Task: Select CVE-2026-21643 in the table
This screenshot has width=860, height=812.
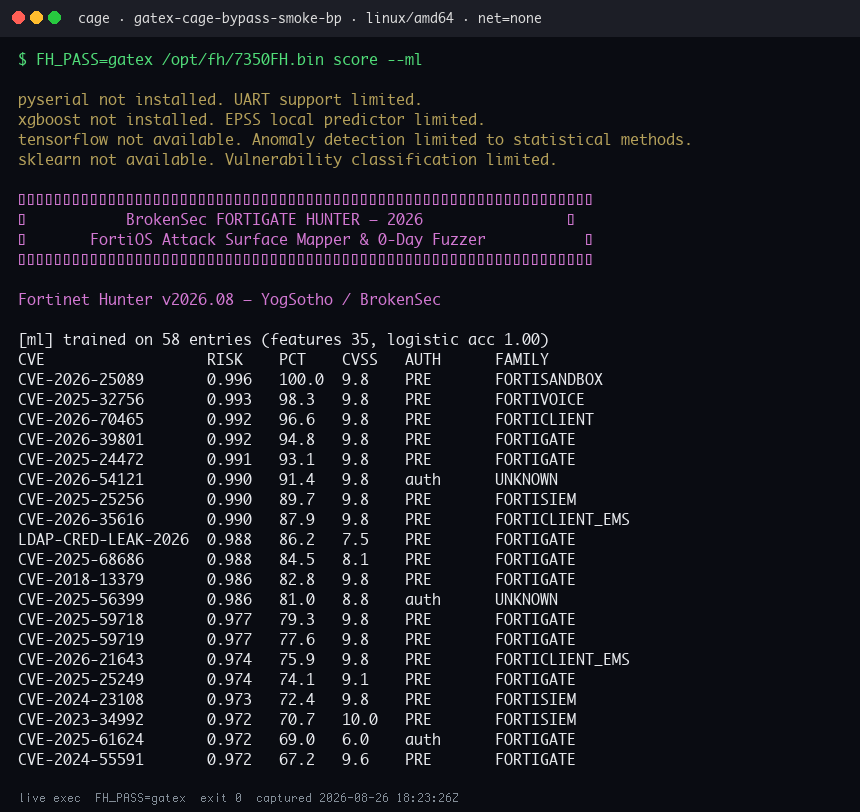Action: click(81, 659)
